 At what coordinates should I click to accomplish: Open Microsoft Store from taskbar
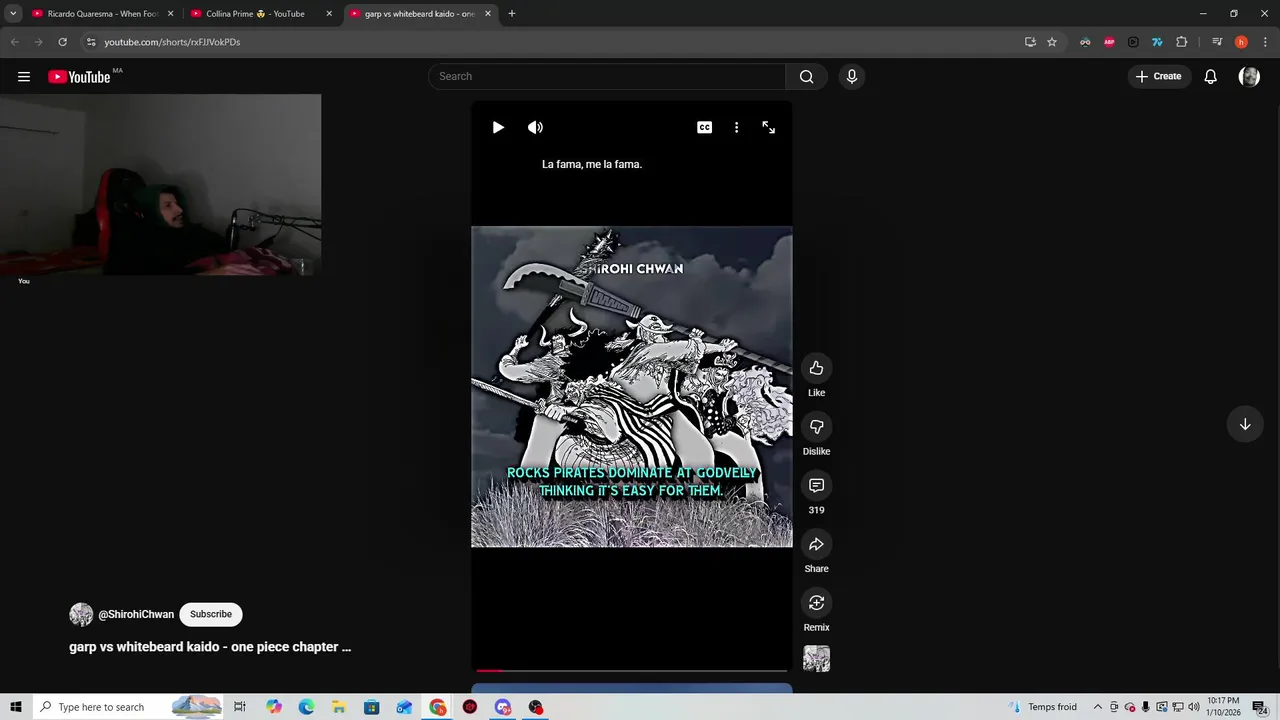pos(372,707)
